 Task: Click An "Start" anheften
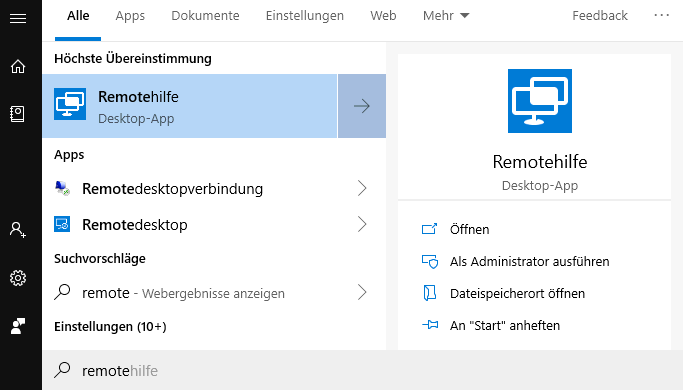[505, 326]
